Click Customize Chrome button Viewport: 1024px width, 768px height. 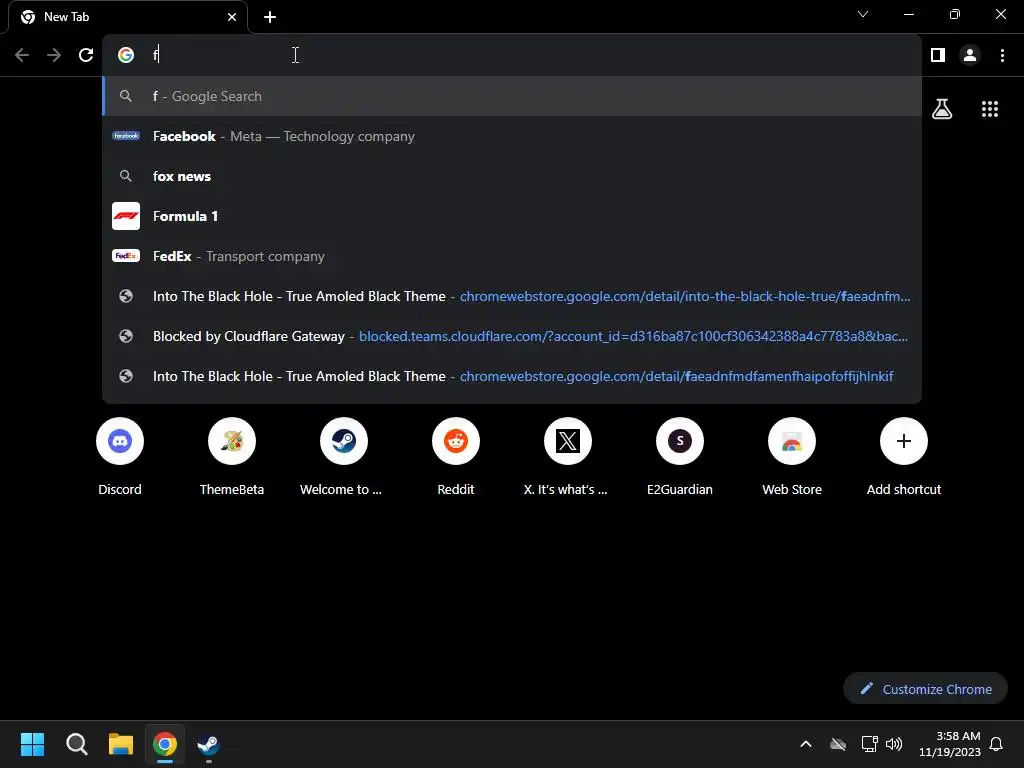point(925,689)
